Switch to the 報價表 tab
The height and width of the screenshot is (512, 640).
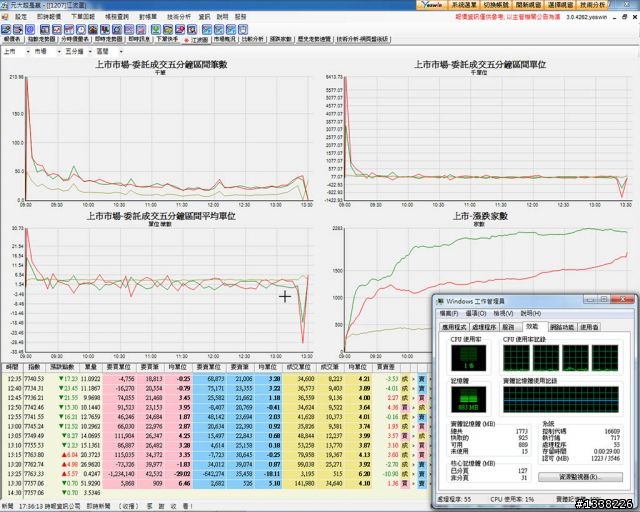12,39
